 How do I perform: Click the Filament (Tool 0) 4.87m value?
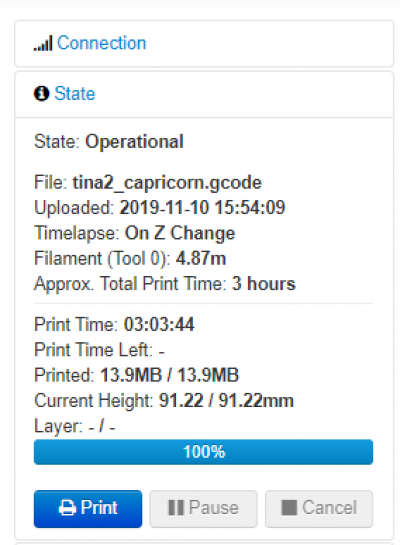point(201,259)
